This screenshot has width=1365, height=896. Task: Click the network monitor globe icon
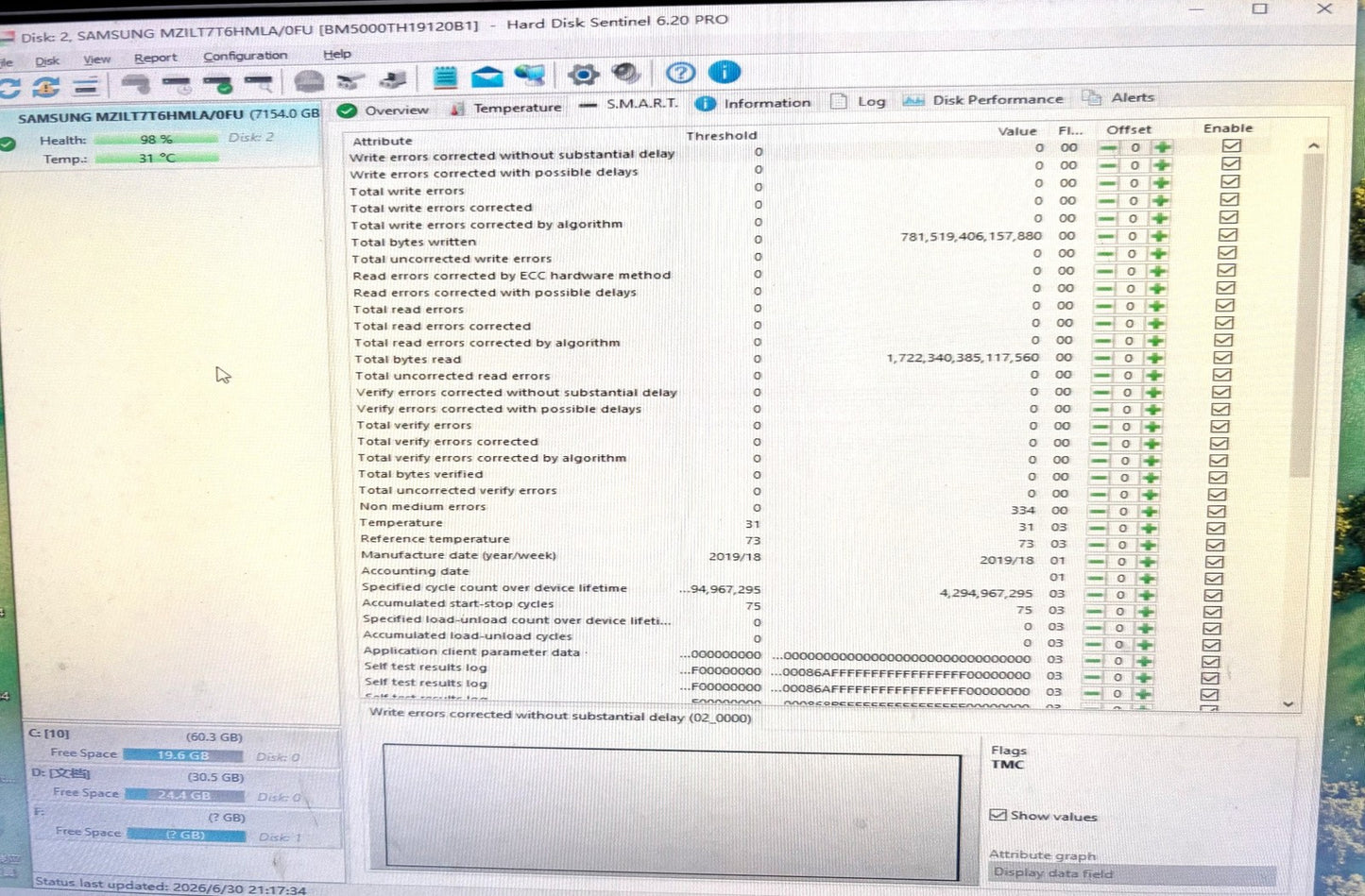(x=530, y=75)
